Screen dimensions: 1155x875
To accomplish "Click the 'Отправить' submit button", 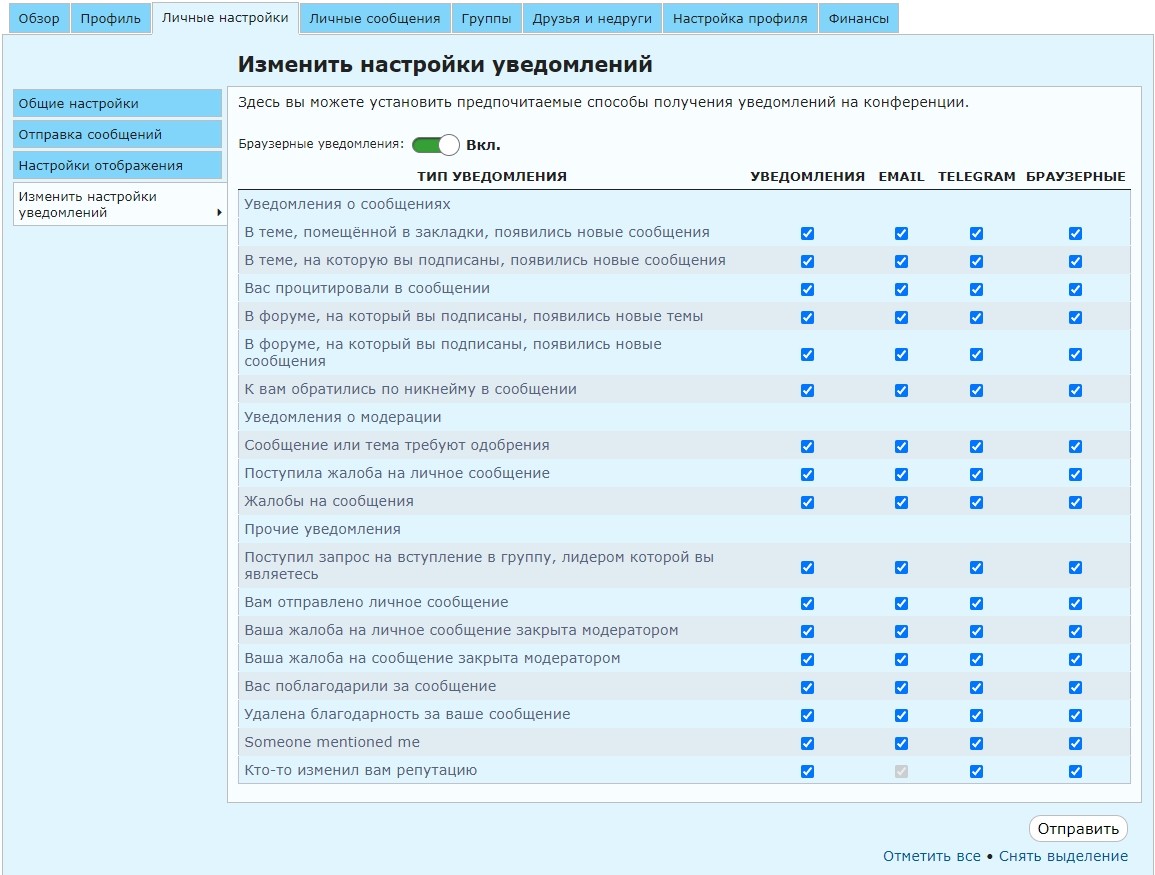I will tap(1078, 829).
